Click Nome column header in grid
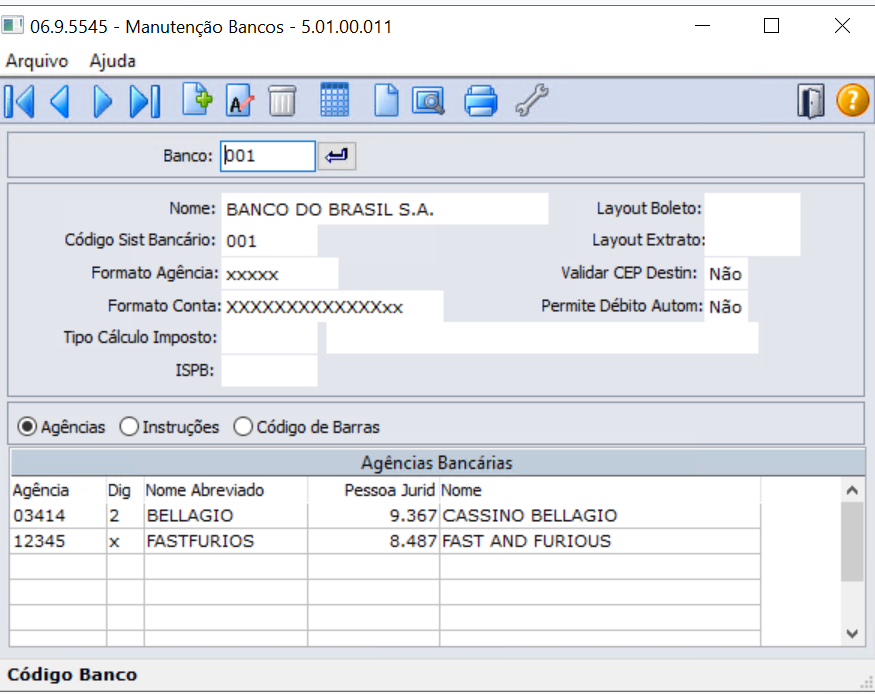 600,490
